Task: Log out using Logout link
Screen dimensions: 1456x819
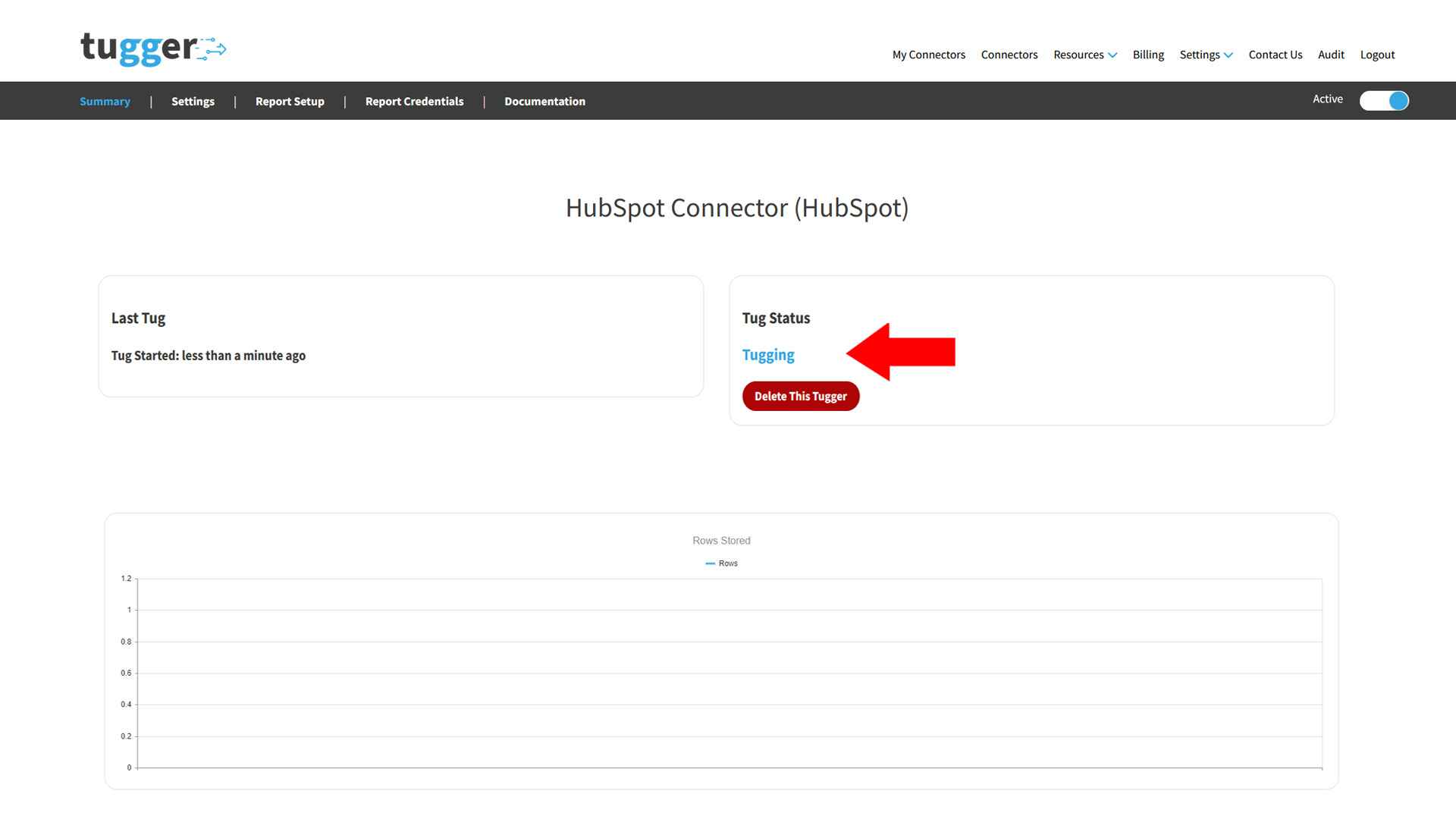Action: pos(1376,55)
